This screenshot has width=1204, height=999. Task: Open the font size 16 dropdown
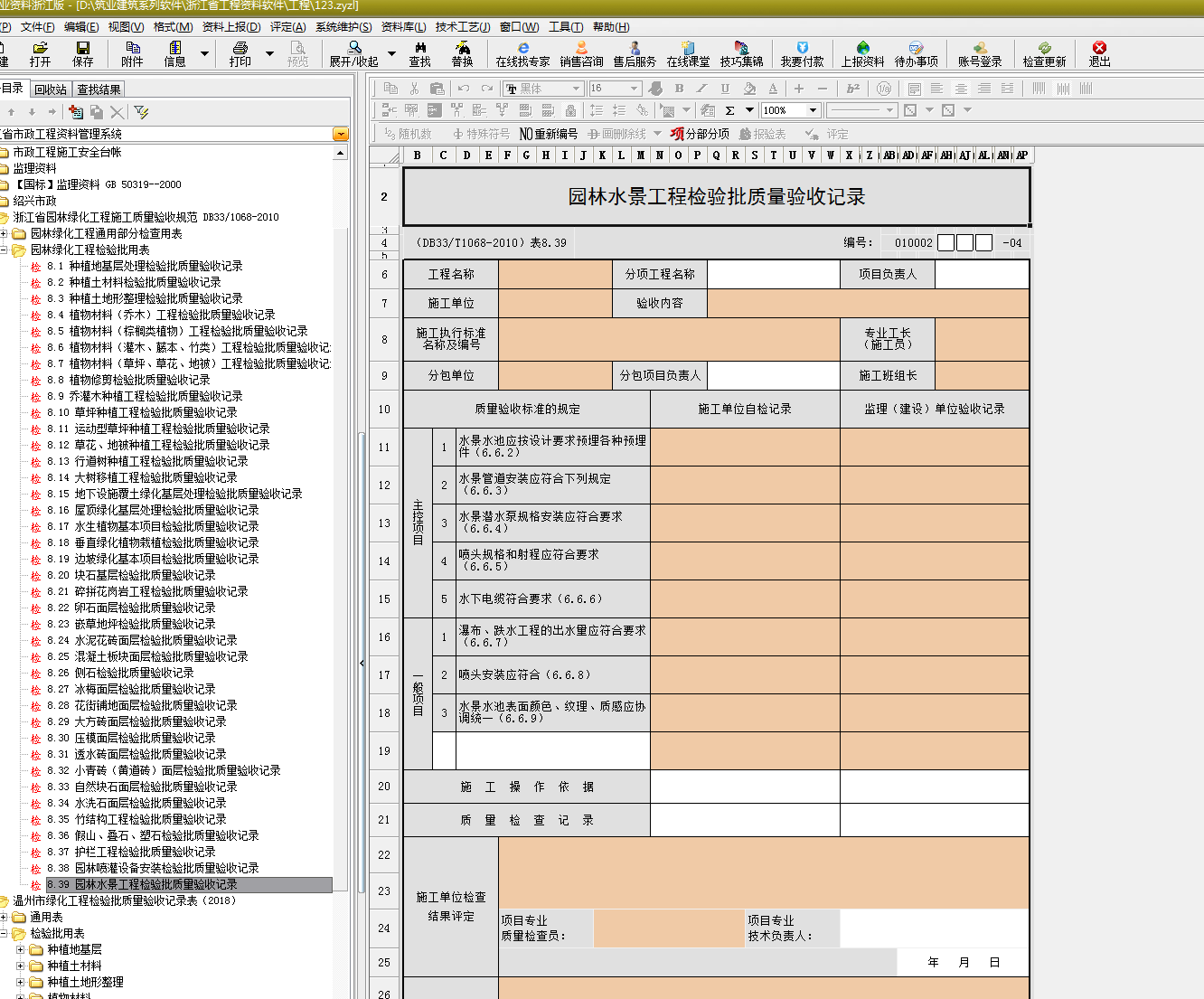[x=635, y=89]
